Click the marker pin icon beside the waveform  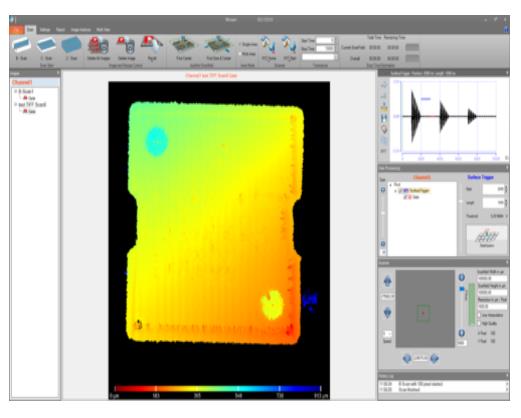pyautogui.click(x=384, y=129)
